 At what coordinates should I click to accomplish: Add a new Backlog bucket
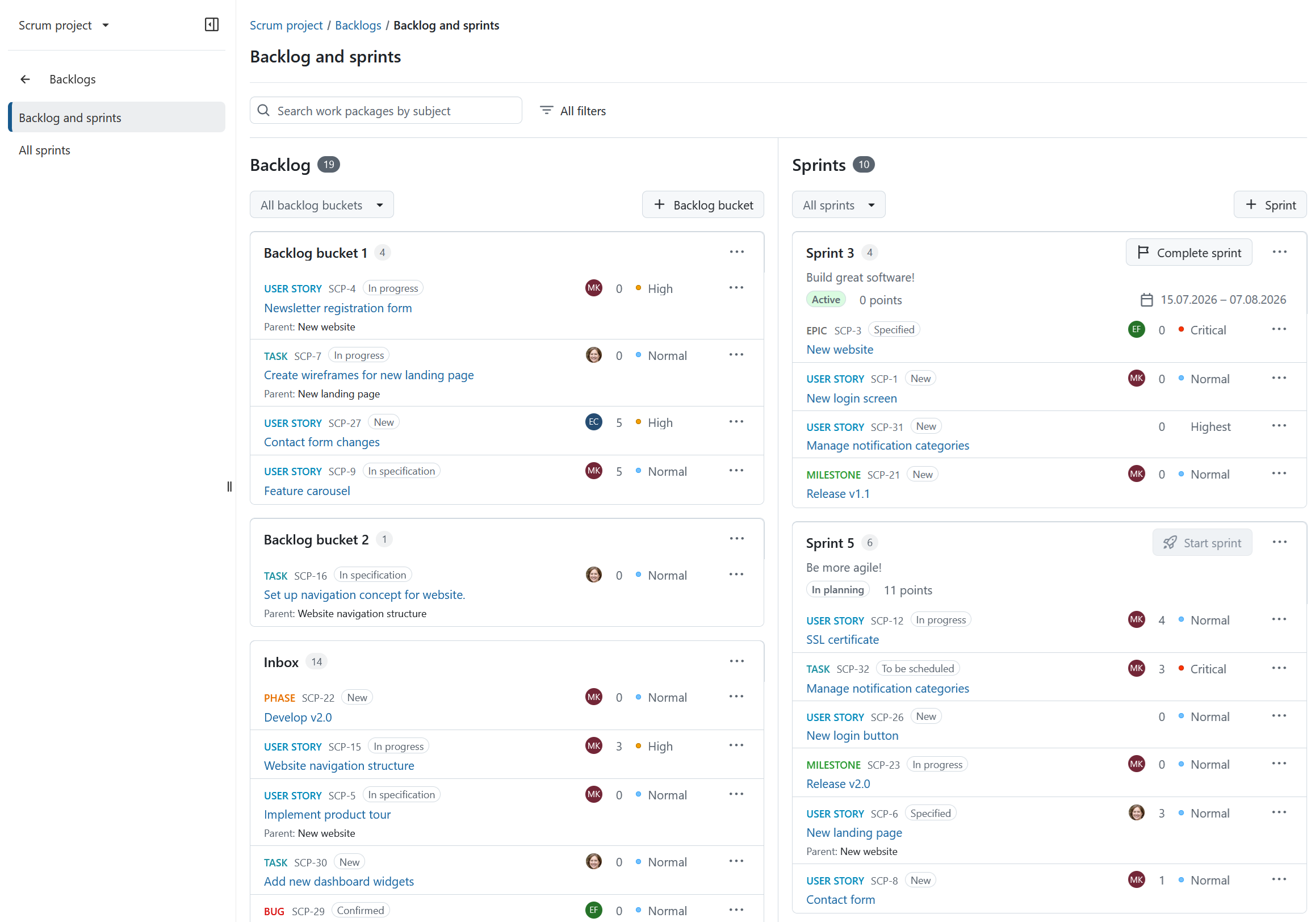coord(703,204)
